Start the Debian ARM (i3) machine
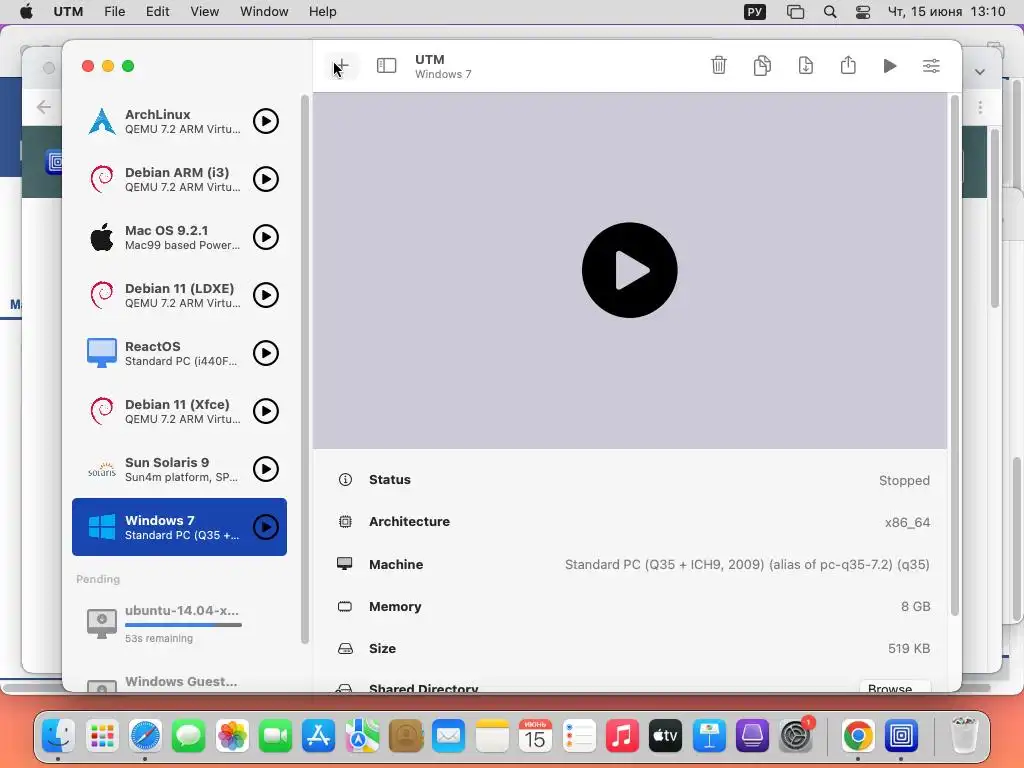This screenshot has width=1024, height=768. coord(266,179)
